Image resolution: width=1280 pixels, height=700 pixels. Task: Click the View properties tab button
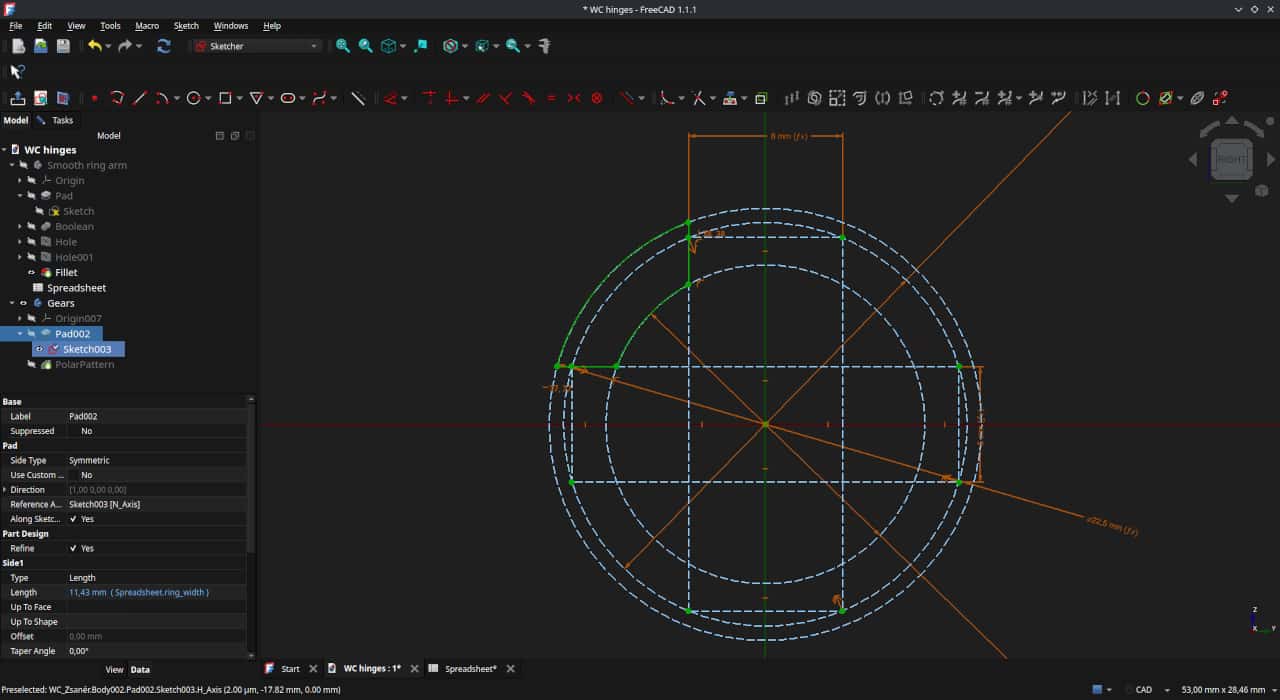pyautogui.click(x=114, y=670)
